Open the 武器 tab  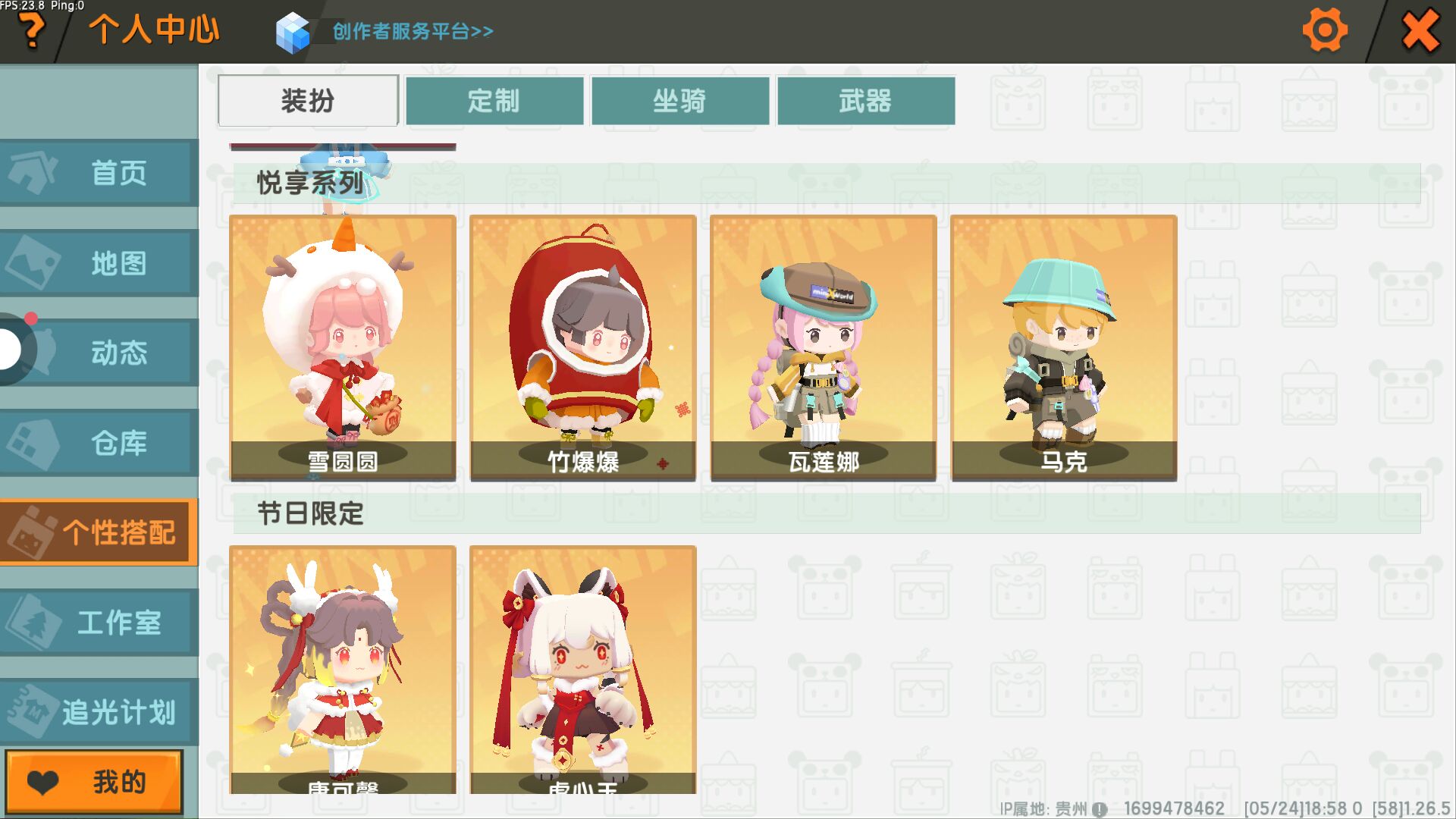(866, 100)
